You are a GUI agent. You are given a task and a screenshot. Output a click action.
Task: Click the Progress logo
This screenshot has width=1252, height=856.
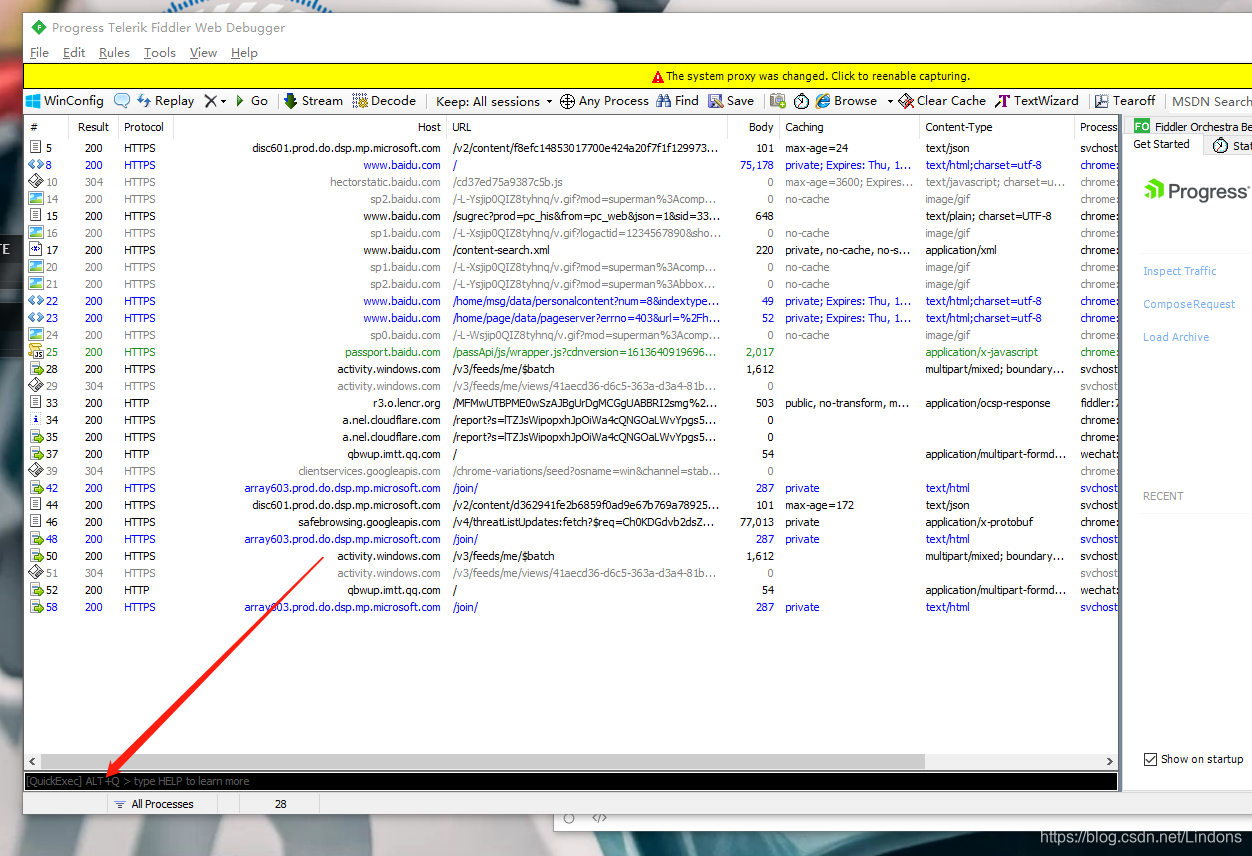click(1196, 191)
